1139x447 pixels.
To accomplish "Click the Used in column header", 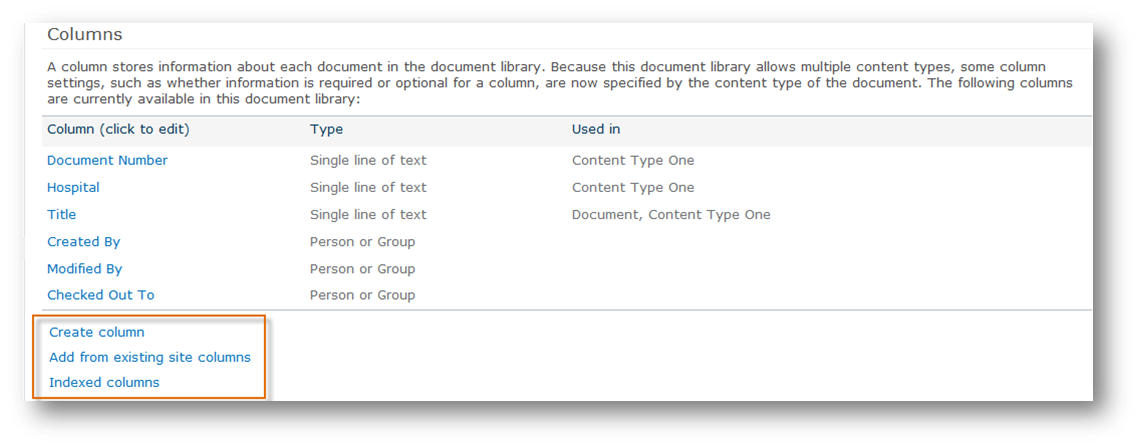I will pos(596,129).
